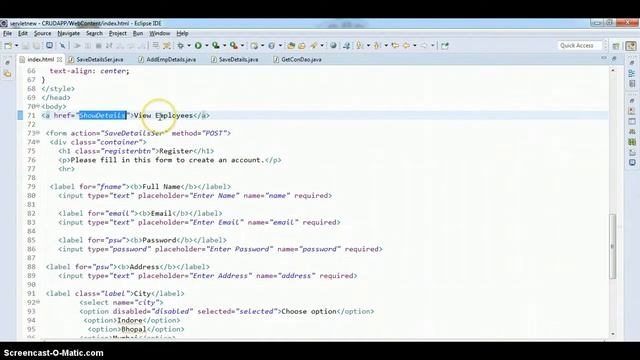The width and height of the screenshot is (640, 360).
Task: Click the highlighted 'ShowDetails' href text
Action: pos(102,116)
